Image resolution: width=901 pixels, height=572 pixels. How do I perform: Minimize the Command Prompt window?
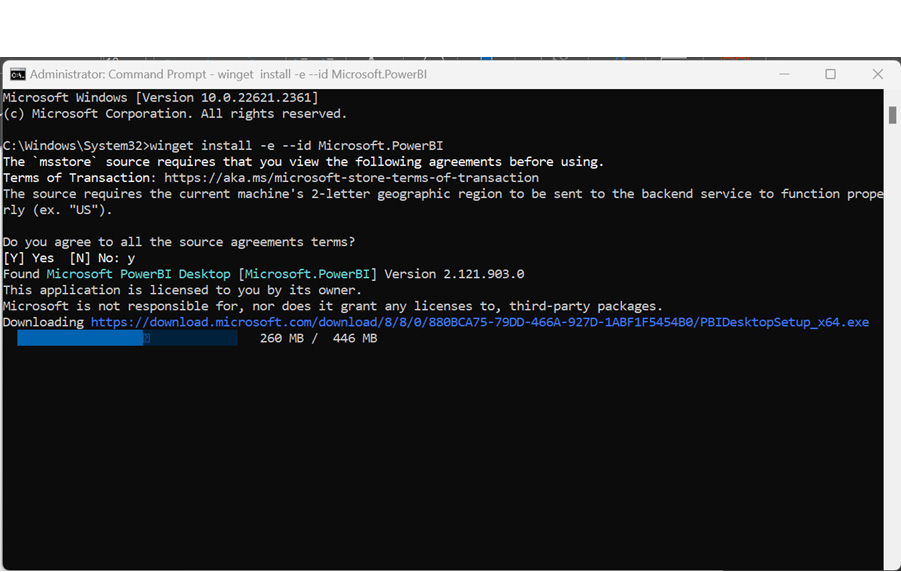pos(784,74)
